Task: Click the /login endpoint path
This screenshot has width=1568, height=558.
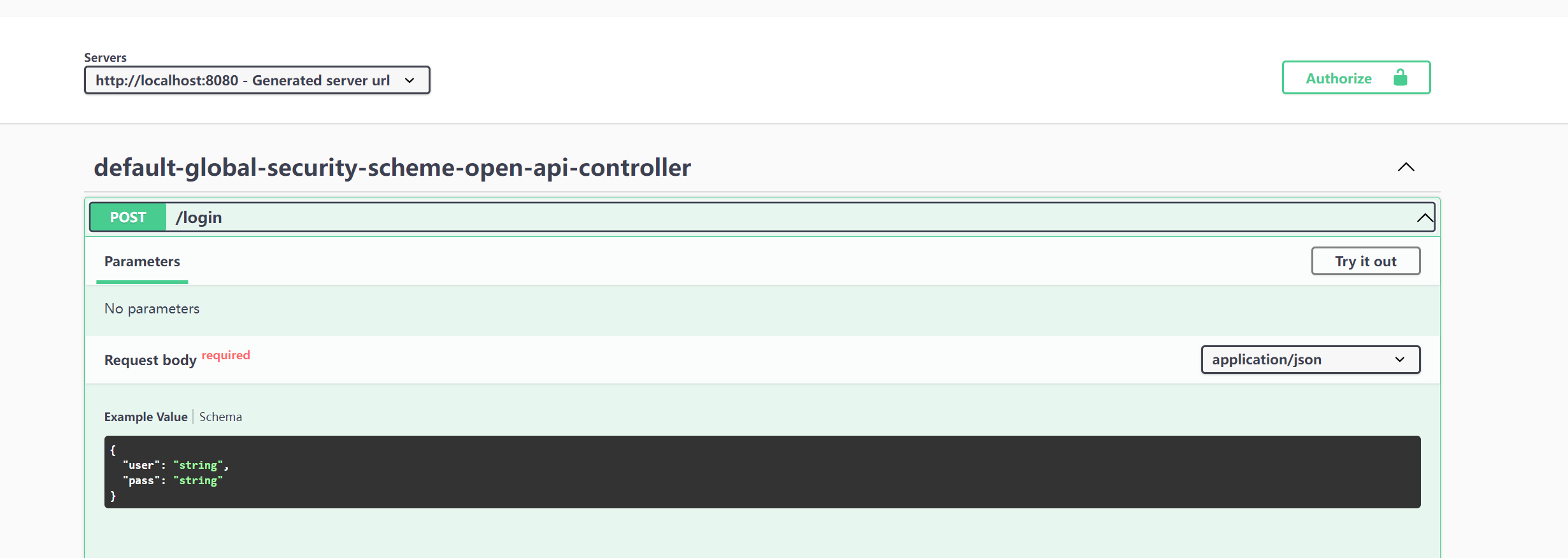Action: (x=199, y=217)
